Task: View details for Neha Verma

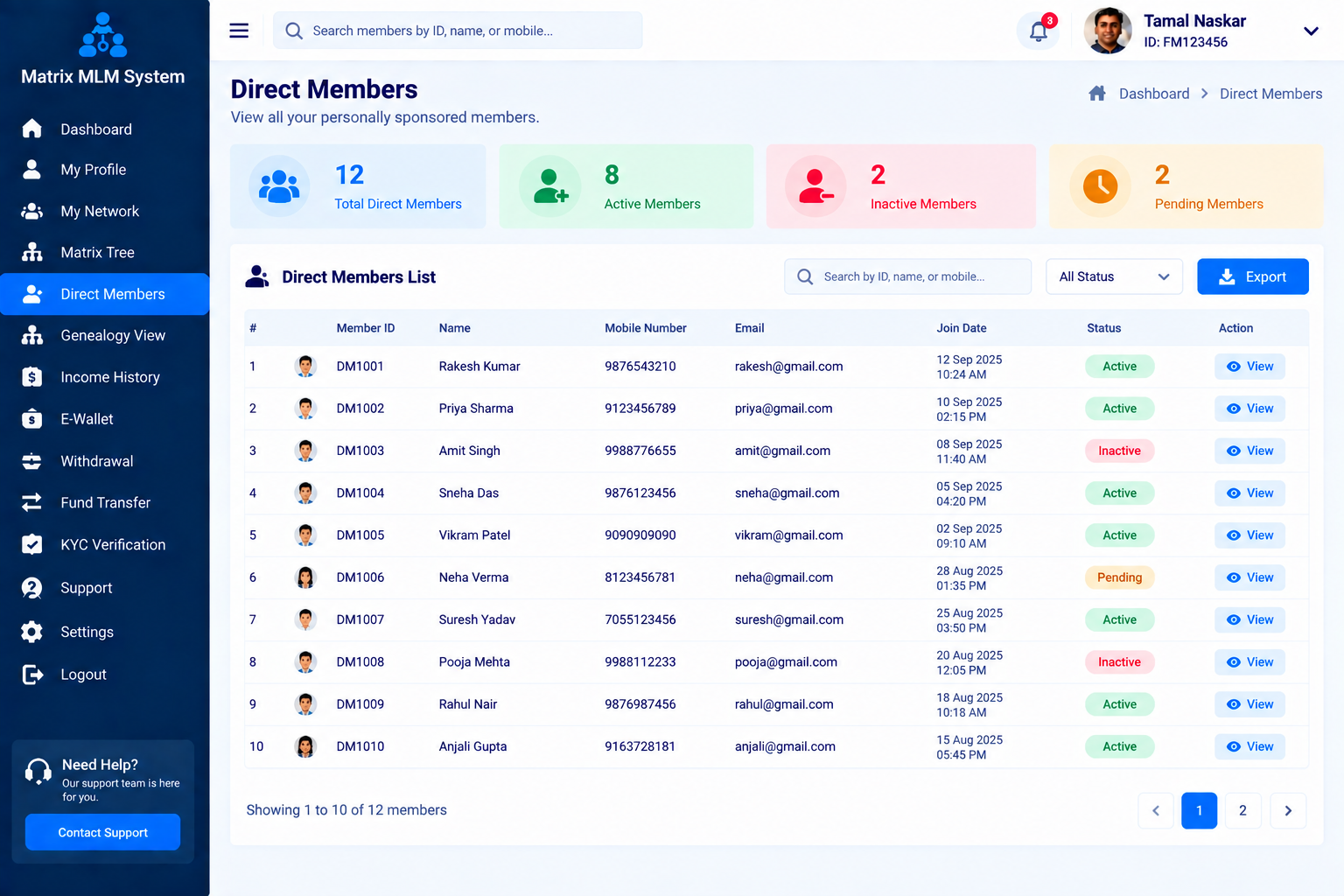Action: point(1249,577)
